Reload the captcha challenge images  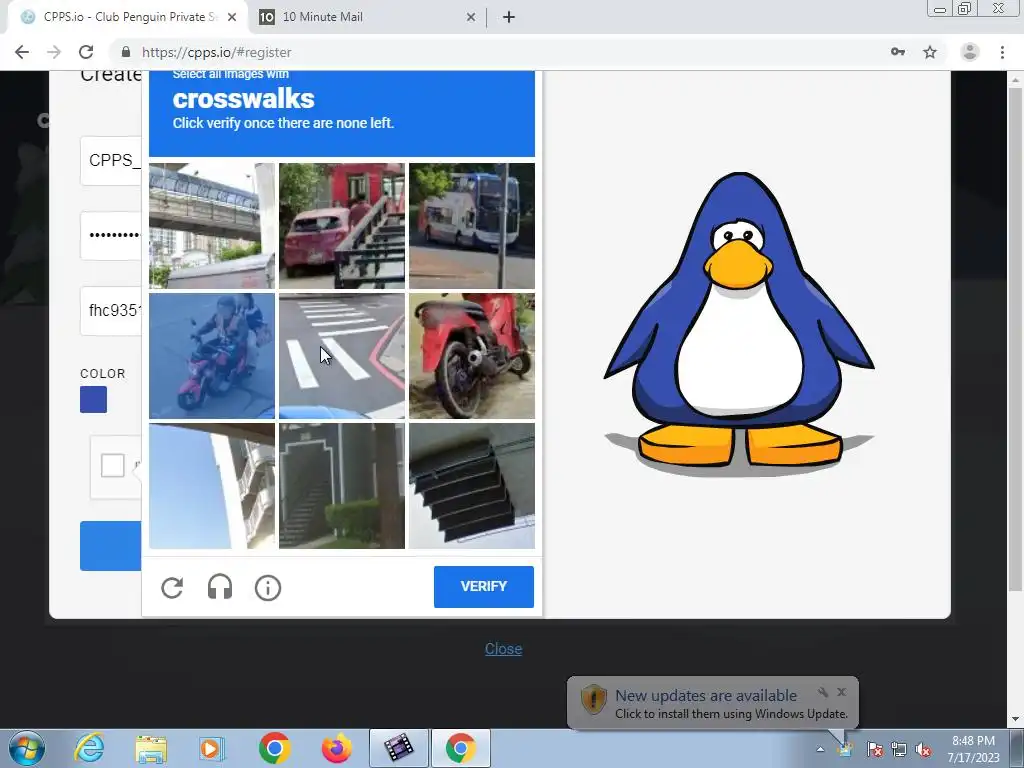[172, 588]
